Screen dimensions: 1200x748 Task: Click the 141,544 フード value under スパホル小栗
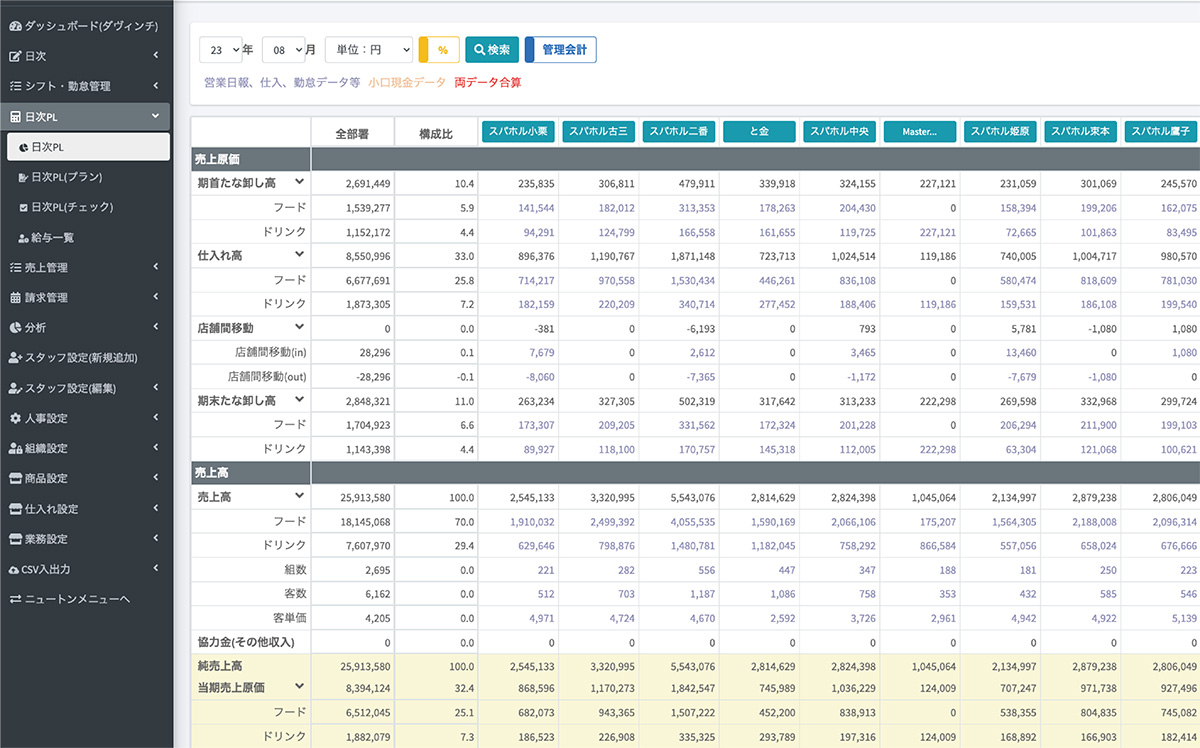[x=535, y=208]
